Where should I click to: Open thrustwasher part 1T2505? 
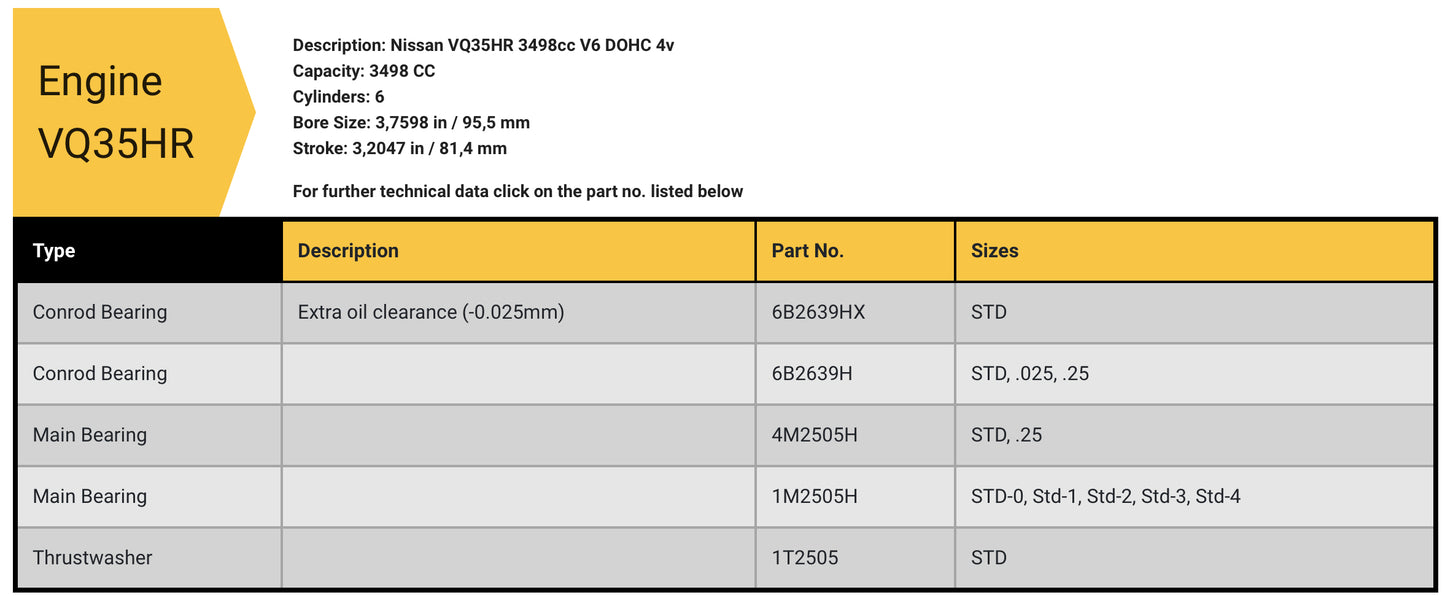coord(805,557)
